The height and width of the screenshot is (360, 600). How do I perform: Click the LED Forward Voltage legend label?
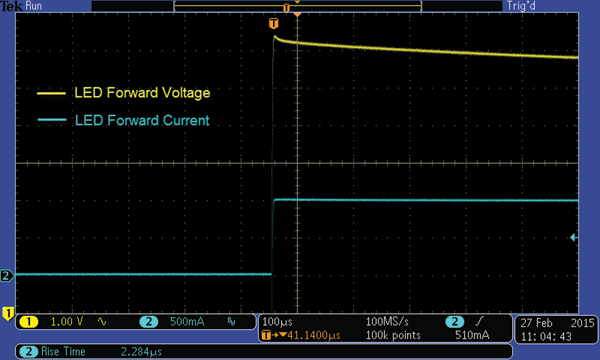point(142,93)
